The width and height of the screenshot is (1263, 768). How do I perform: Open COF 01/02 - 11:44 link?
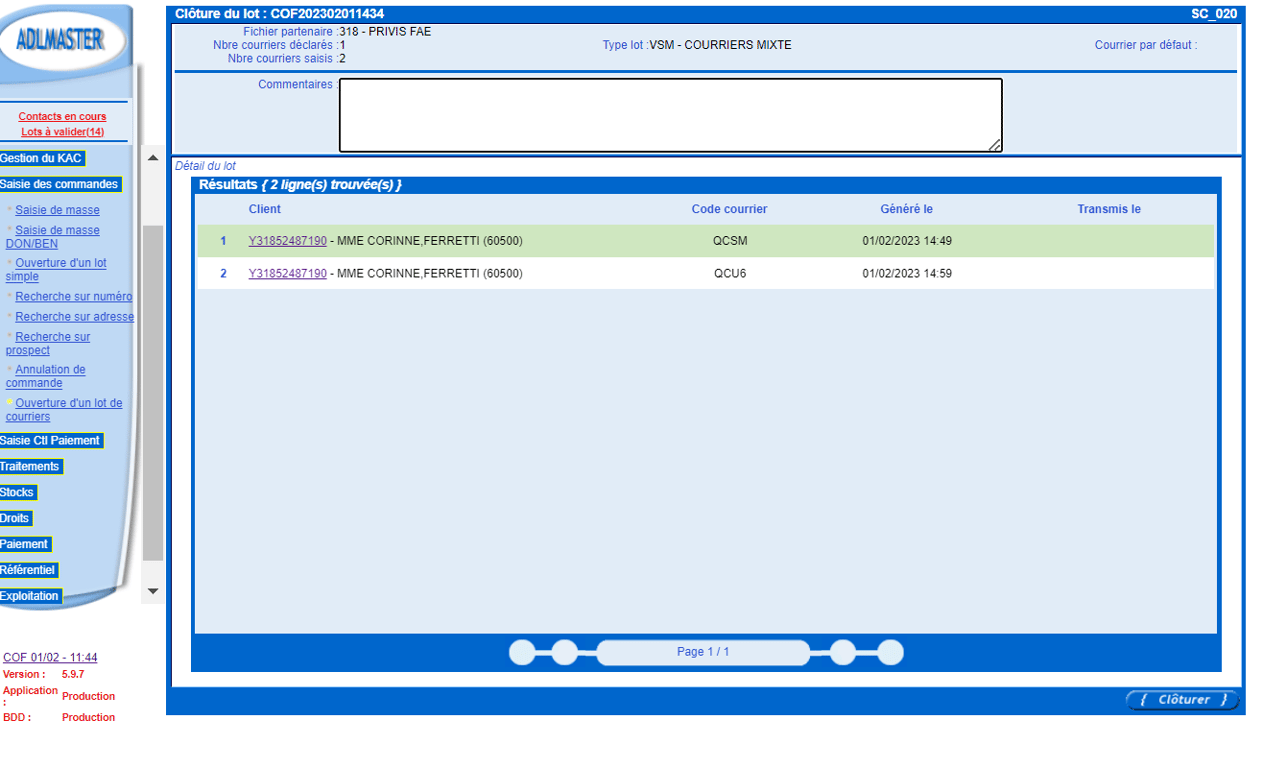pos(50,657)
